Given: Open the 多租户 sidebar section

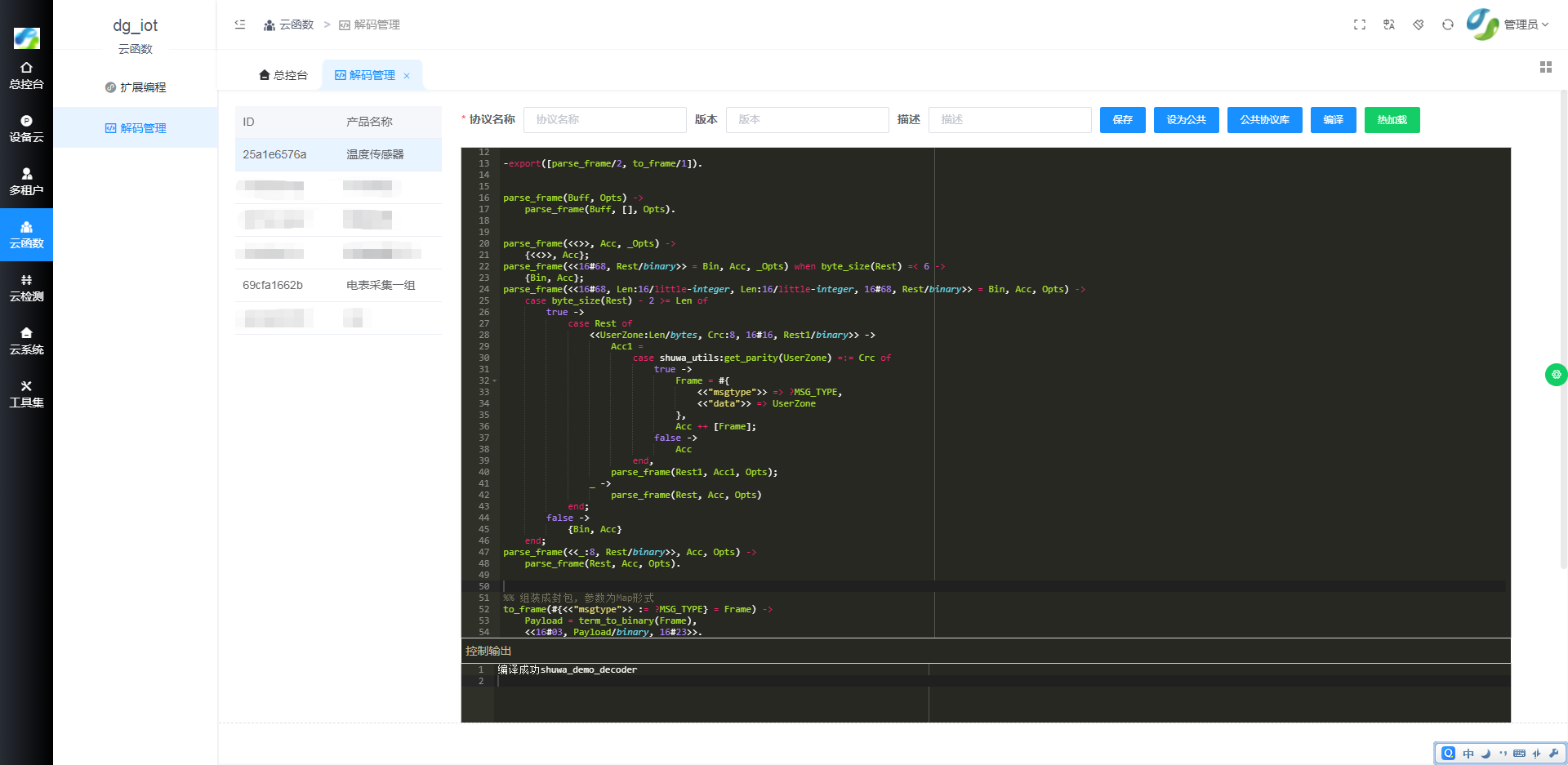Looking at the screenshot, I should 26,182.
